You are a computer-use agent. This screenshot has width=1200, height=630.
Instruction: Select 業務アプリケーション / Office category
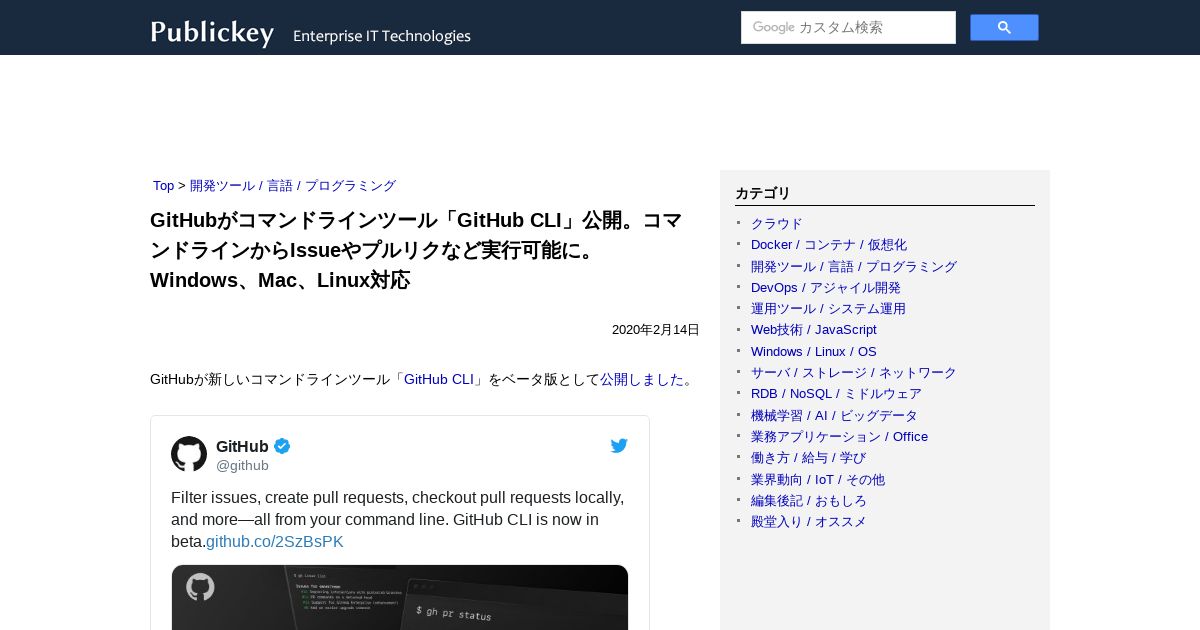[x=840, y=437]
